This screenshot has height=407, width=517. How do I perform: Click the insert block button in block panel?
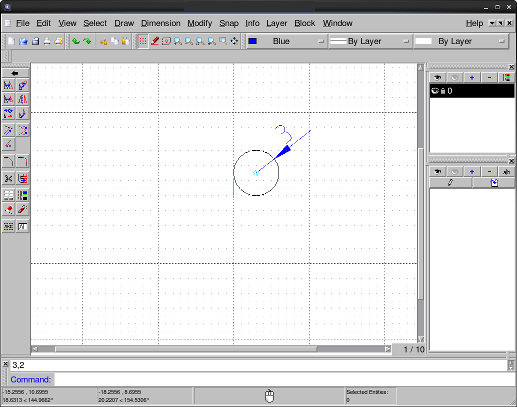pos(494,183)
